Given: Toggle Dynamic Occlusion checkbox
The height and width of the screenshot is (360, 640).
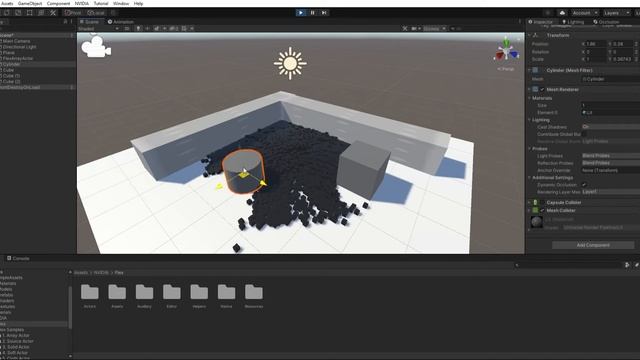Looking at the screenshot, I should point(584,185).
